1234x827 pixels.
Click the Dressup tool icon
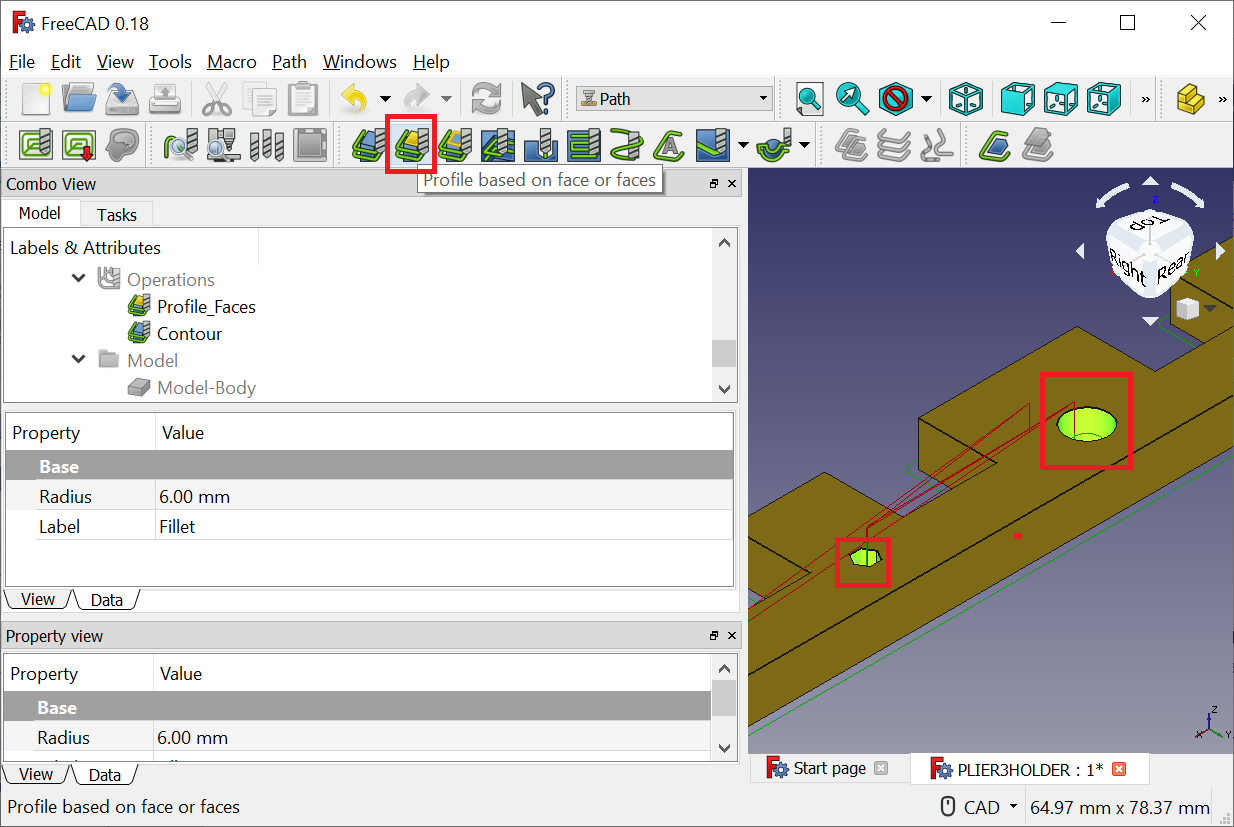point(775,145)
